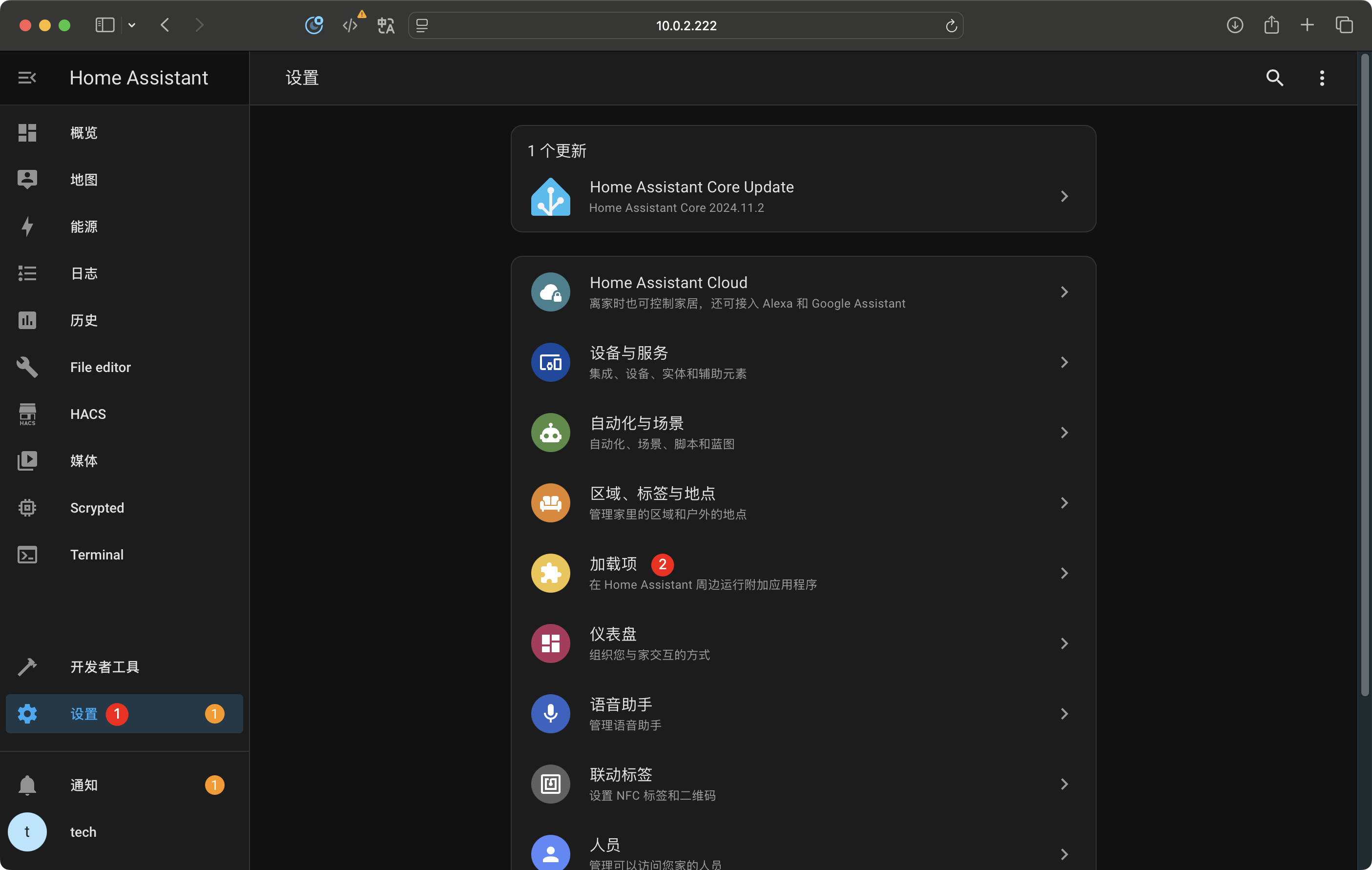Open the Safari share button
The image size is (1372, 870).
(1271, 25)
